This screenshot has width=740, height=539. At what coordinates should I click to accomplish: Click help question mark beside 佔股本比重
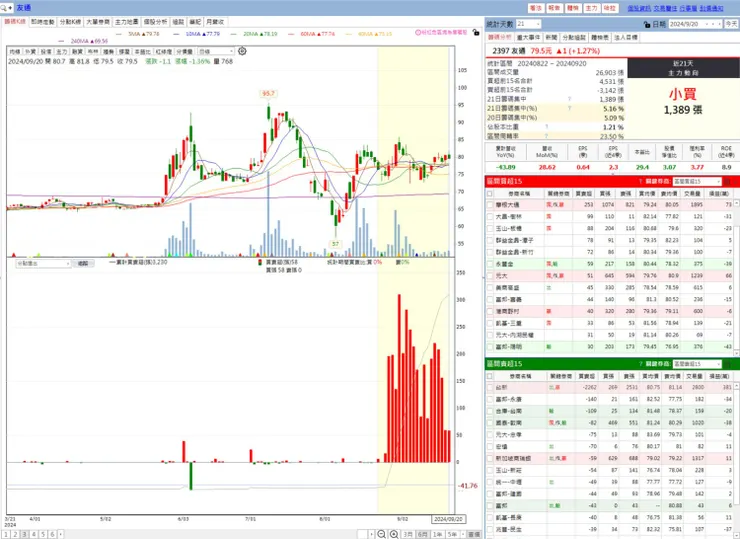[547, 127]
